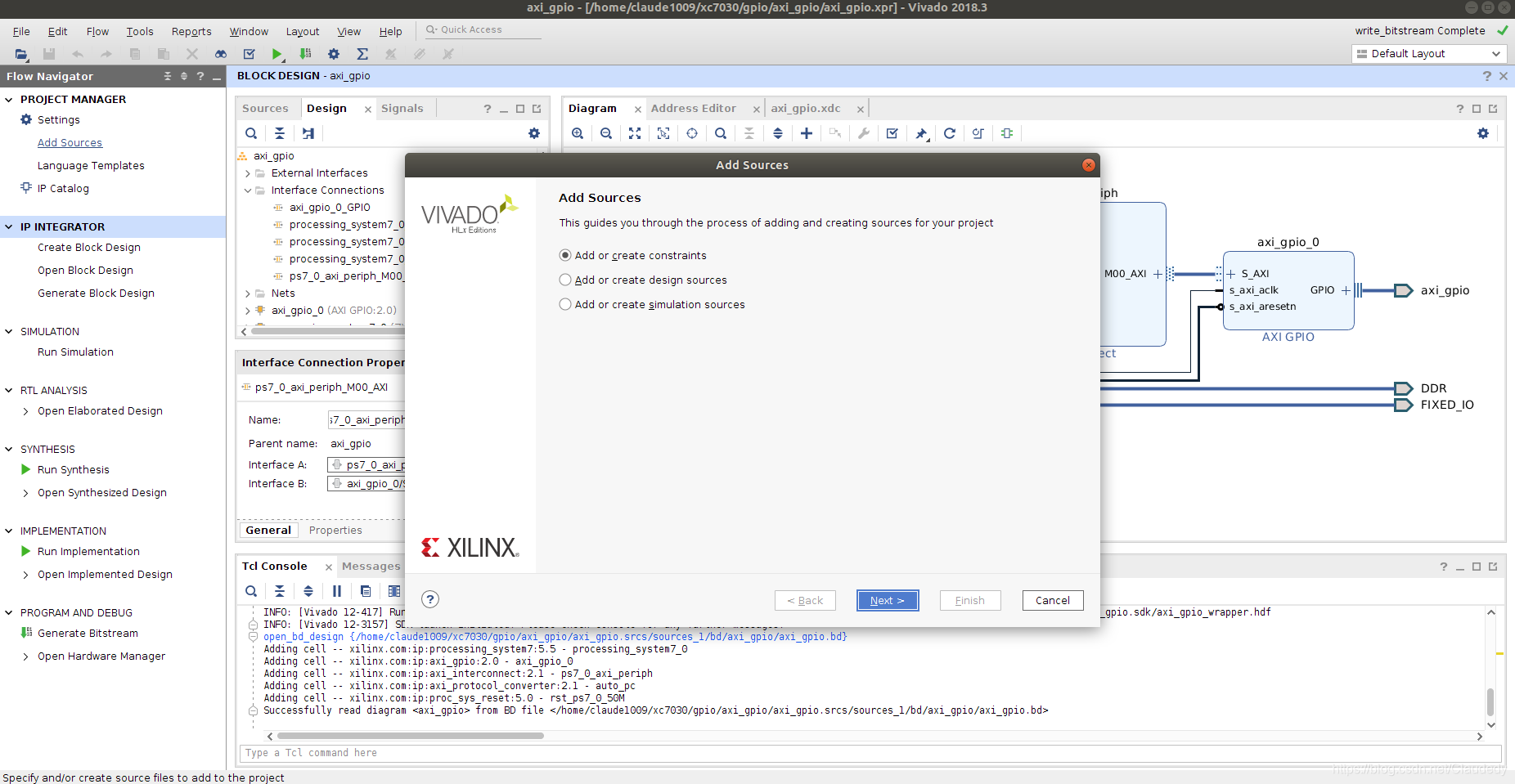Select axi_gpio_0_GPIO in design tree
Screen dimensions: 1515x784
coord(330,208)
